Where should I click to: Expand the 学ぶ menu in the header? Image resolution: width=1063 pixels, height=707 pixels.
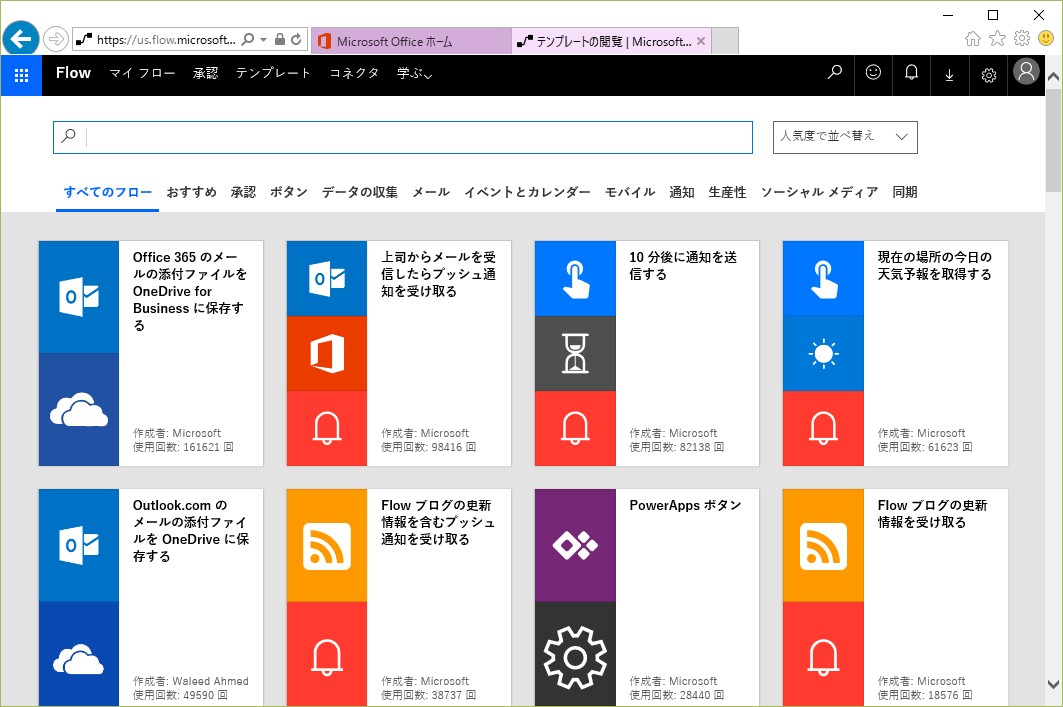tap(414, 73)
